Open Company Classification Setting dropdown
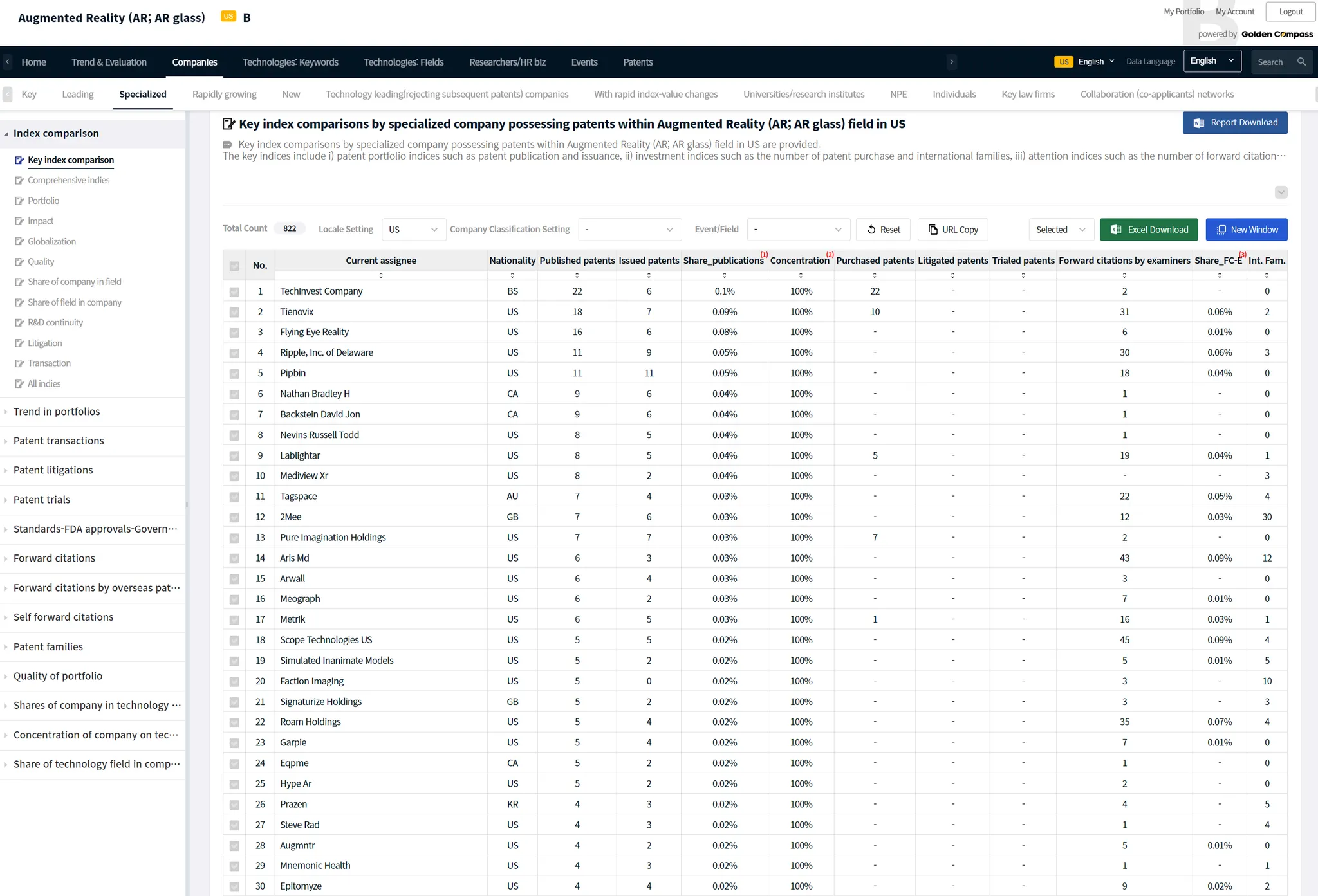1318x896 pixels. [629, 230]
